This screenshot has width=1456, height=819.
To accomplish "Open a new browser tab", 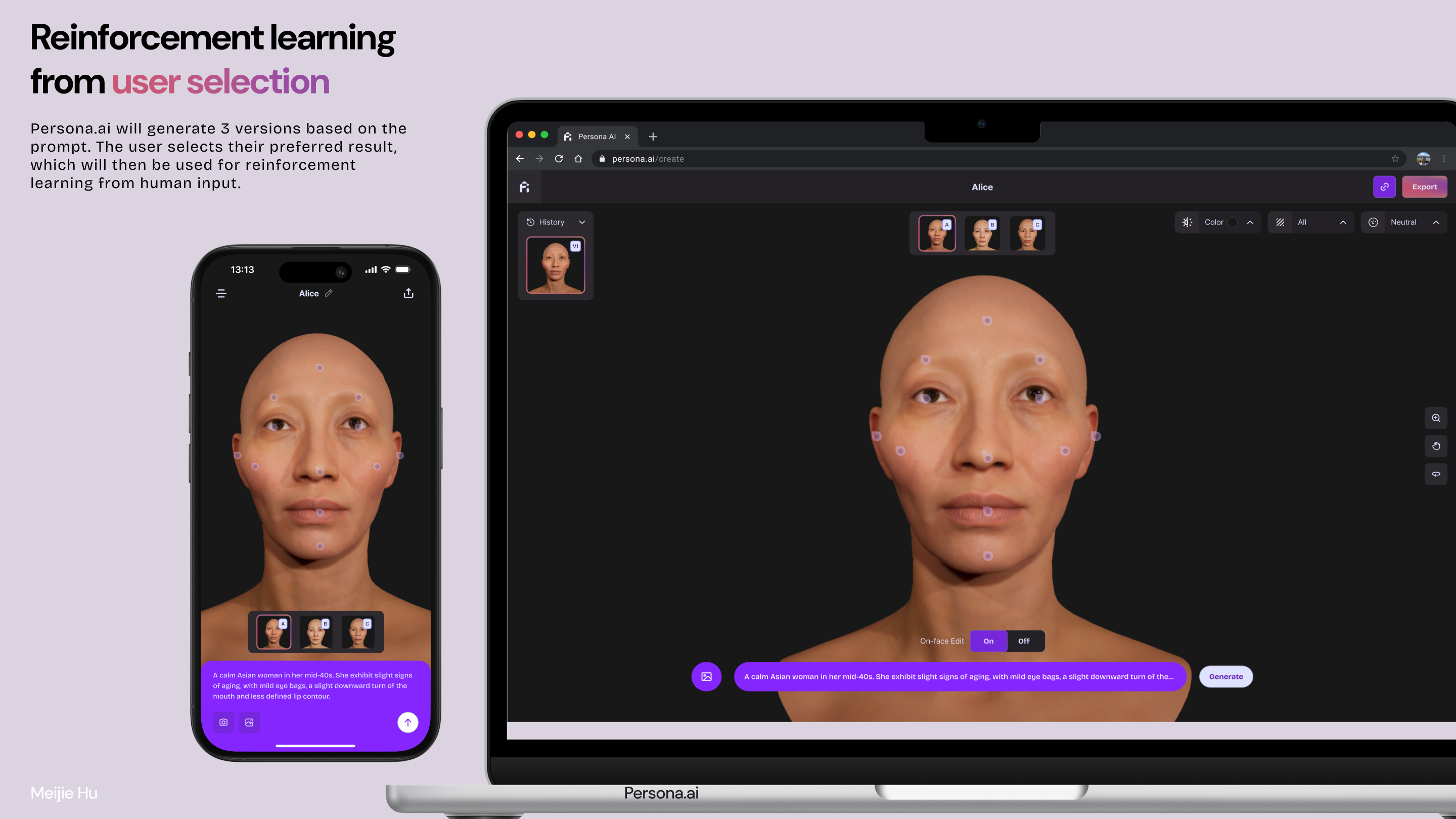I will 653,136.
